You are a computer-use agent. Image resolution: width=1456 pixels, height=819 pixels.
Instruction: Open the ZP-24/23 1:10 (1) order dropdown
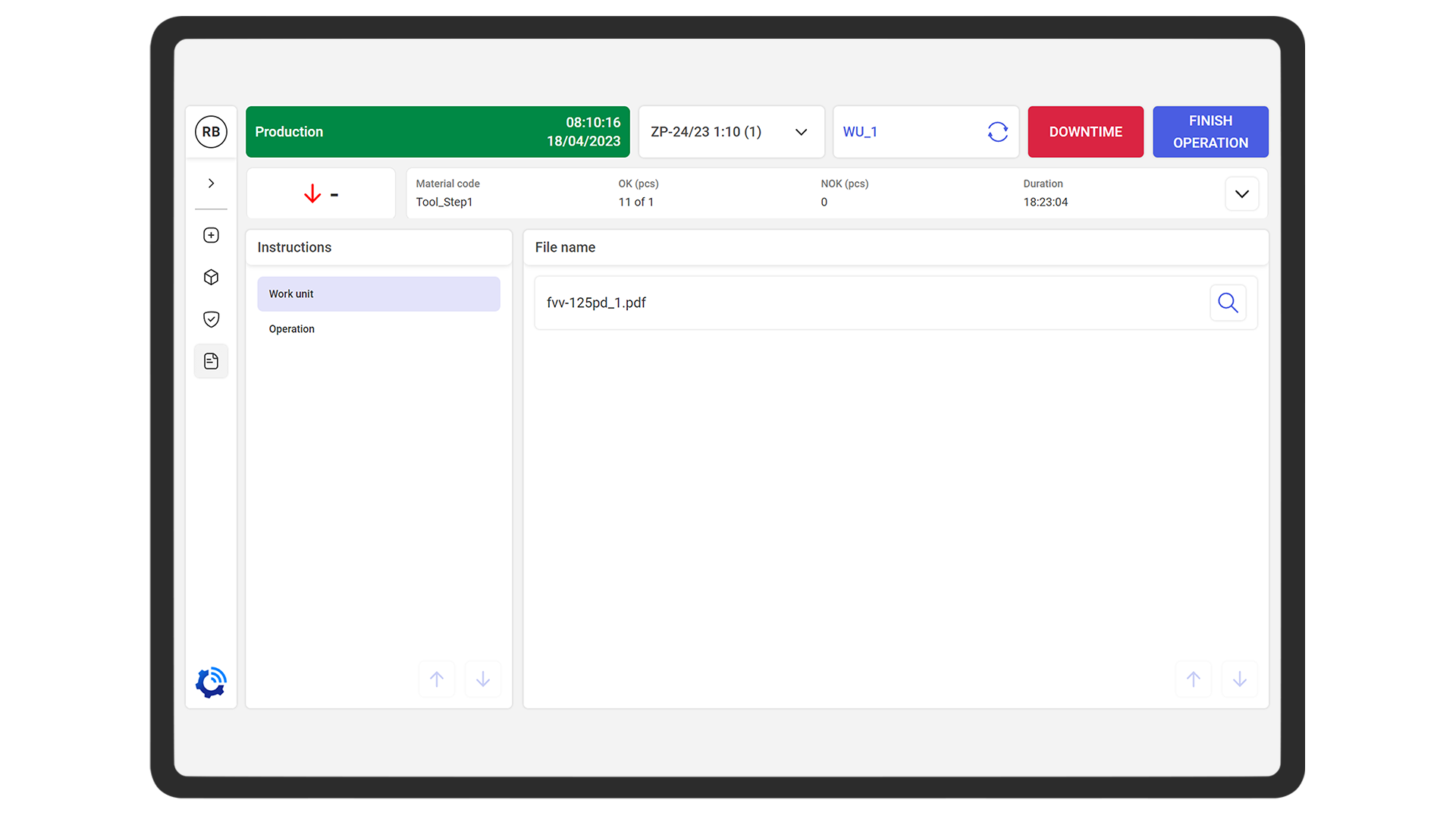pyautogui.click(x=731, y=132)
